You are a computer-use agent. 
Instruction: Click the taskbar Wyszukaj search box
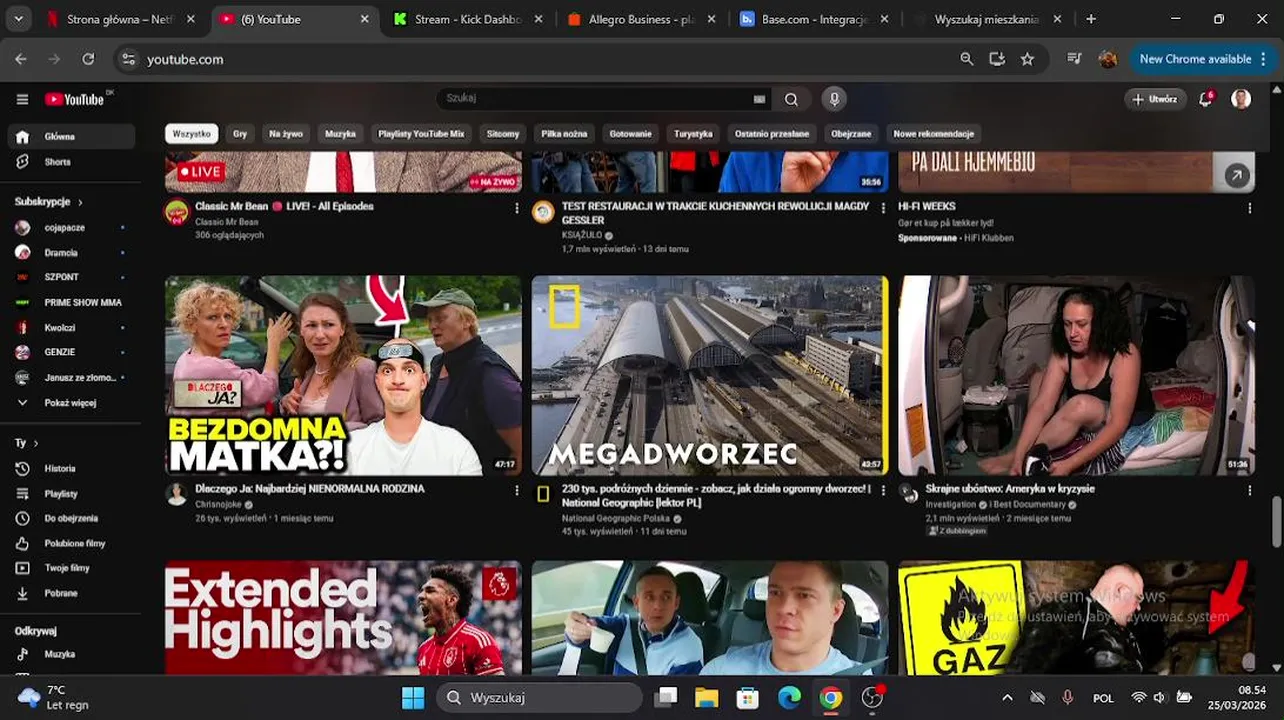539,698
